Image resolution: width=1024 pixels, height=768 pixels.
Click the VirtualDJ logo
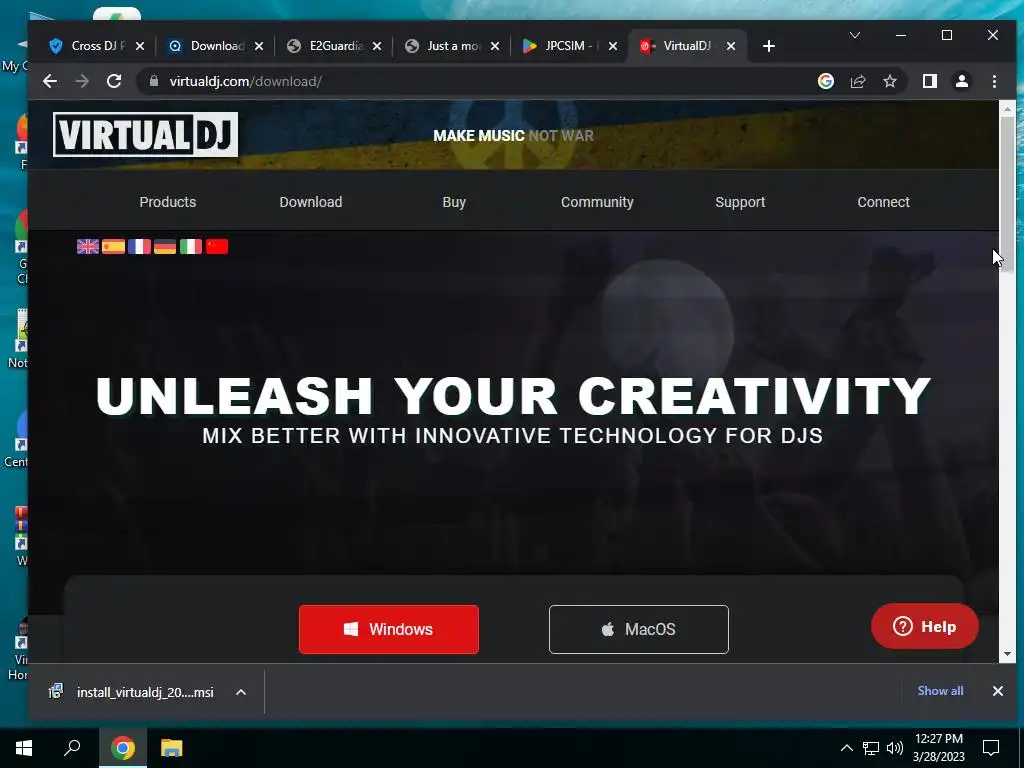[146, 135]
